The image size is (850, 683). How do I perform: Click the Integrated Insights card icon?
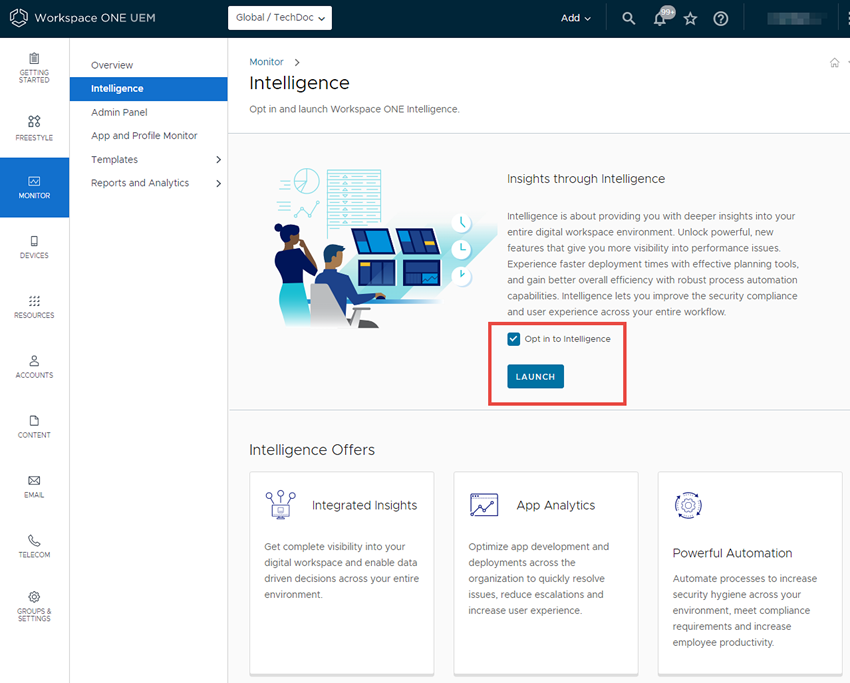(280, 505)
